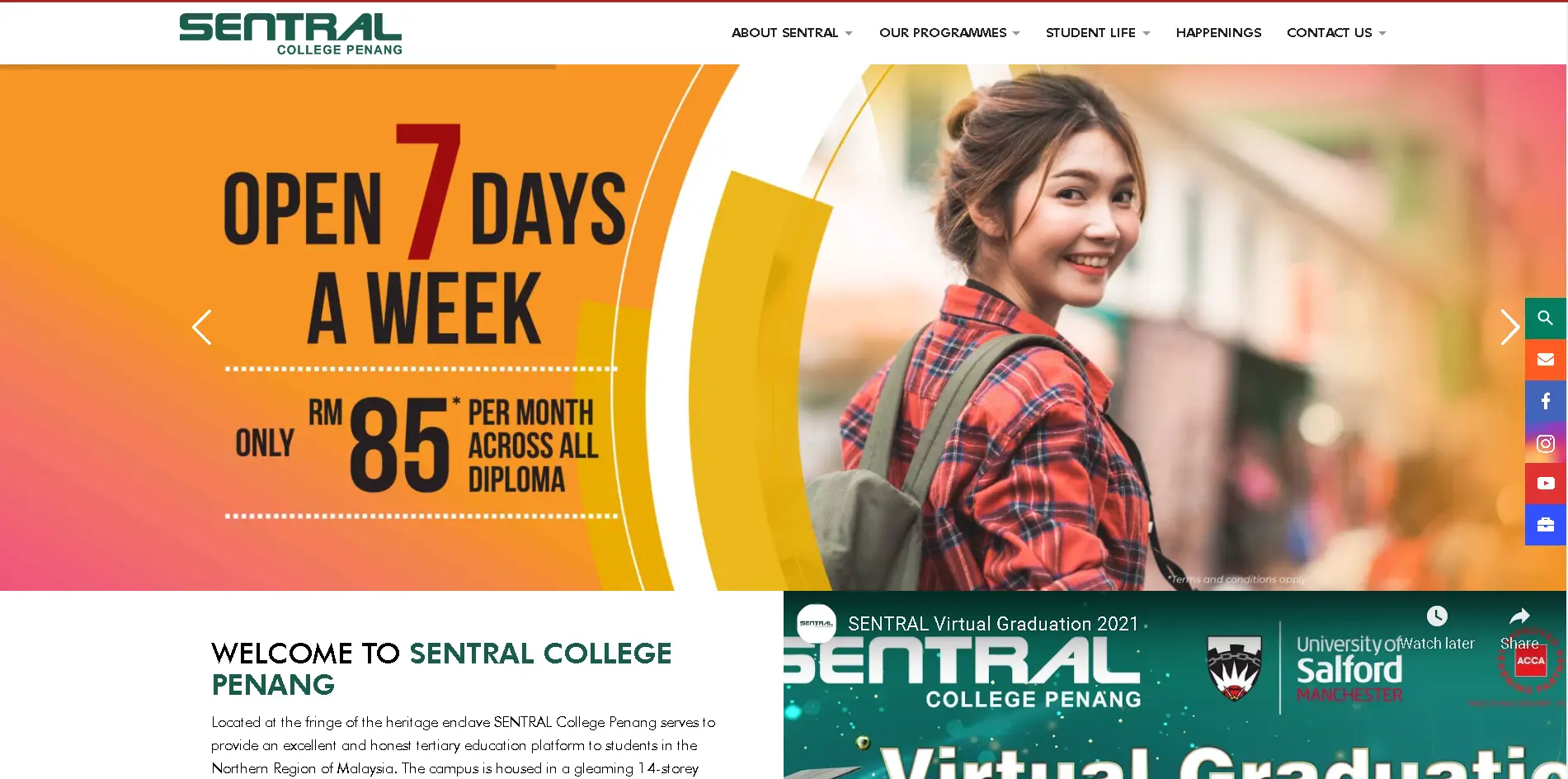Open the Instagram sidebar icon
1568x779 pixels.
pos(1545,443)
